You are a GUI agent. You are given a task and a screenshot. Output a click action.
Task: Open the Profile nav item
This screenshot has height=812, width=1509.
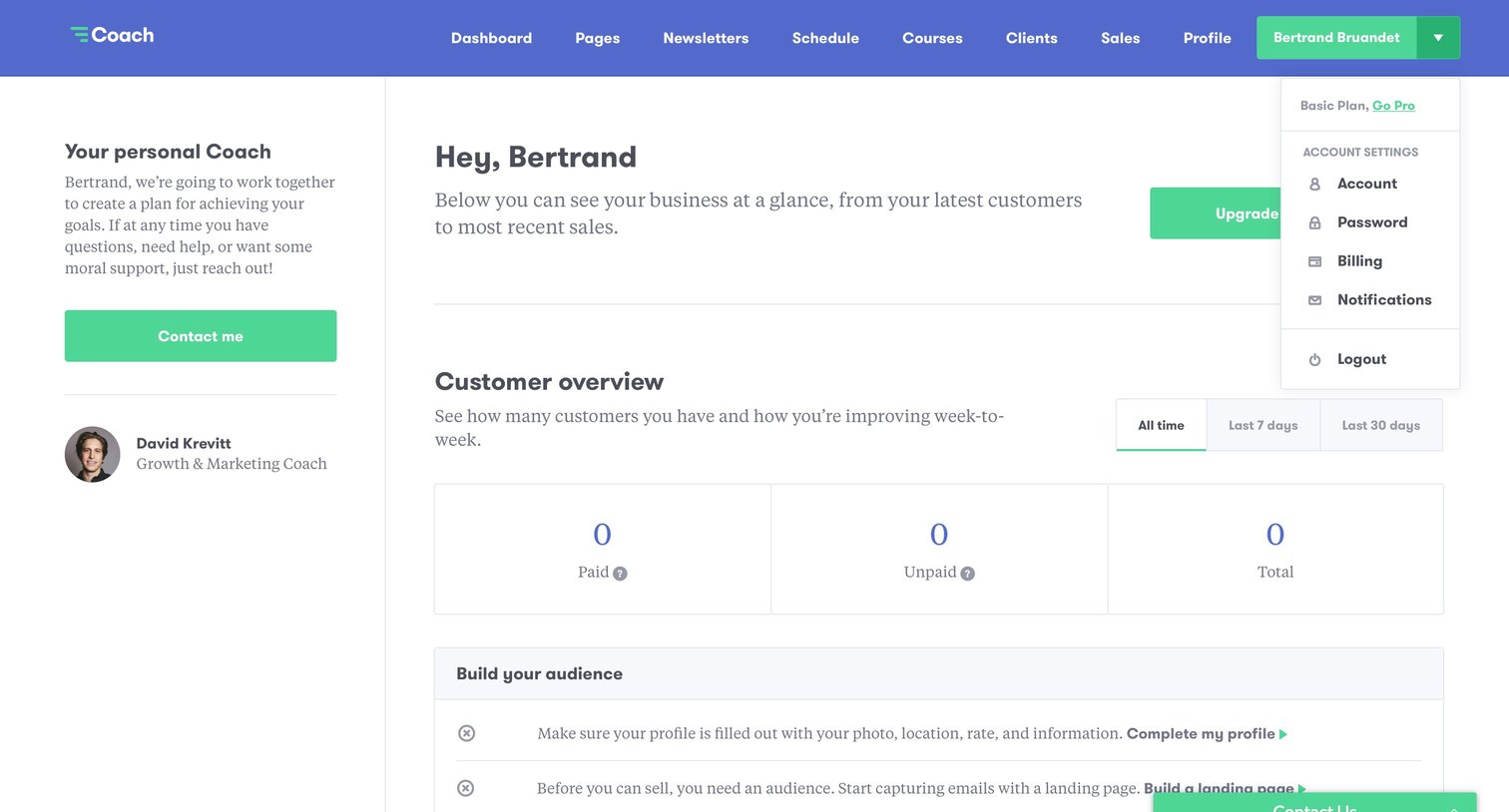[1208, 38]
